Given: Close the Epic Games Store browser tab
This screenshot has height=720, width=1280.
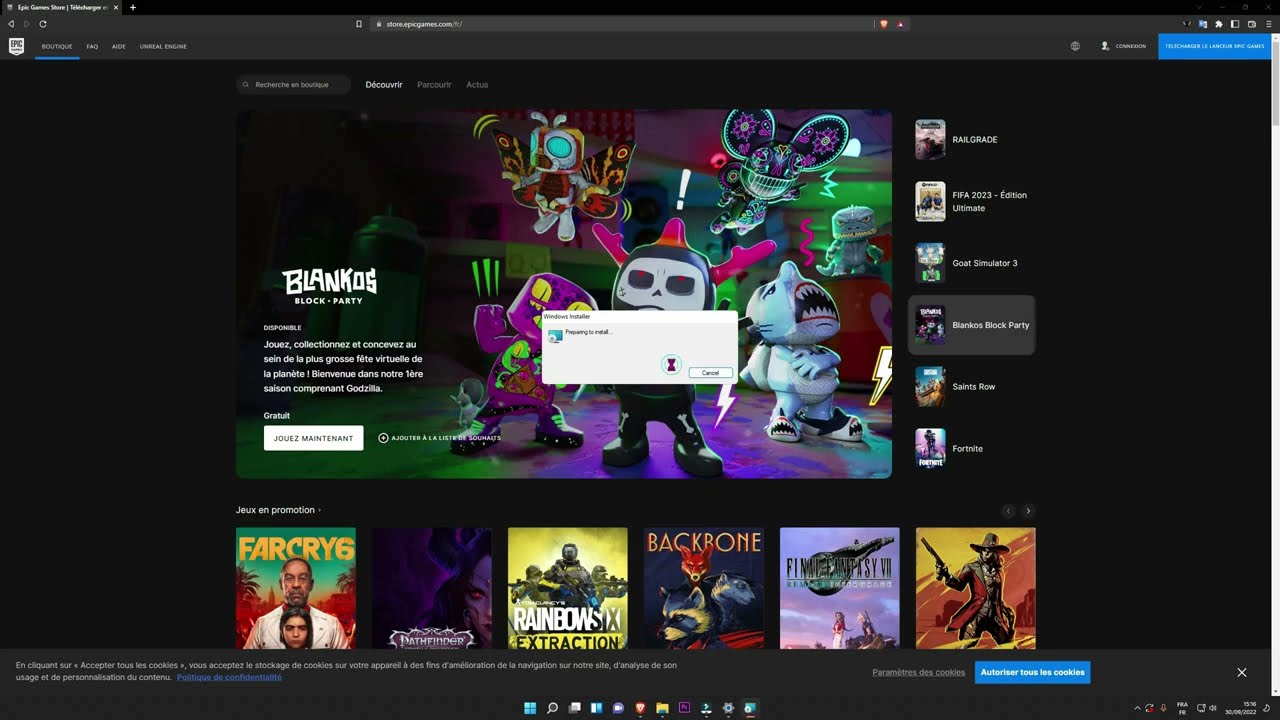Looking at the screenshot, I should pos(116,7).
